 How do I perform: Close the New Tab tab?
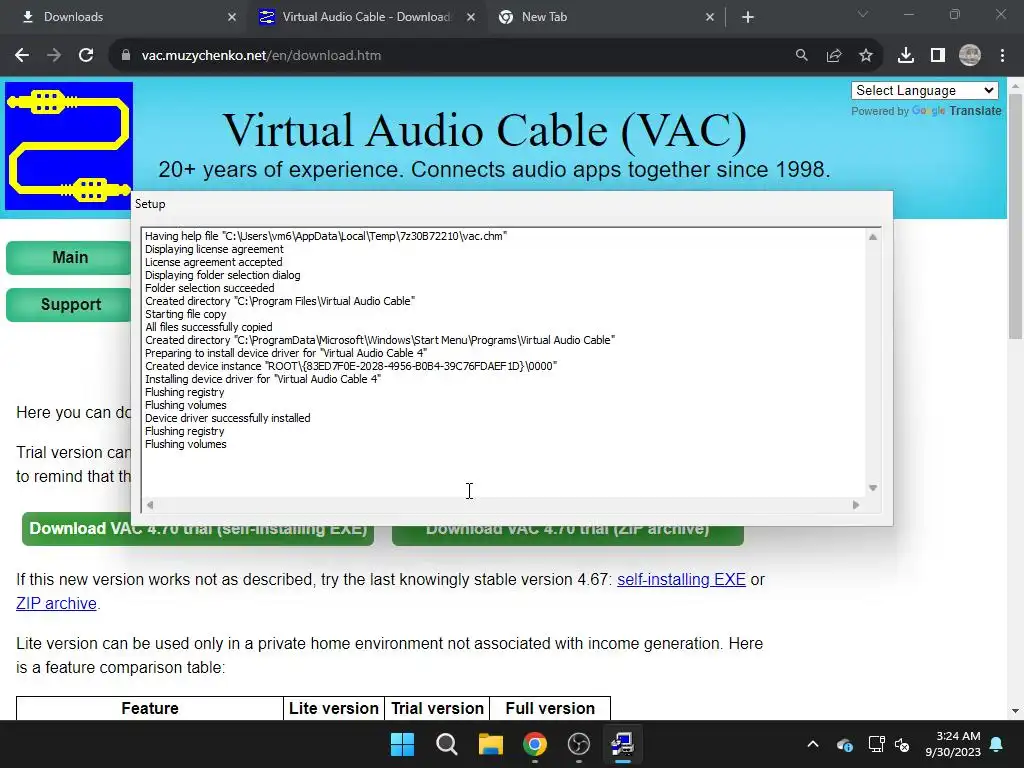point(710,17)
